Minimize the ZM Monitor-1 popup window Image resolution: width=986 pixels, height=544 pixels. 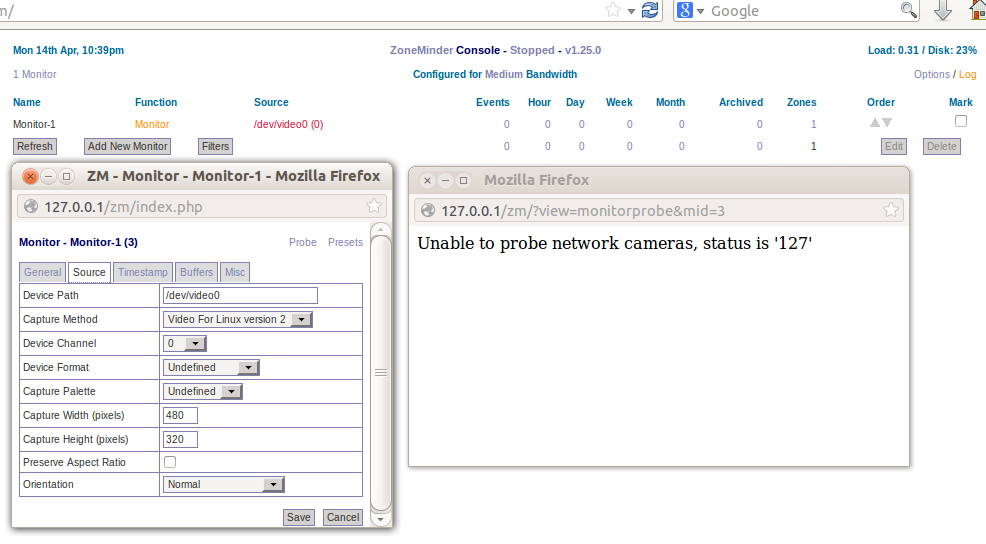point(48,177)
